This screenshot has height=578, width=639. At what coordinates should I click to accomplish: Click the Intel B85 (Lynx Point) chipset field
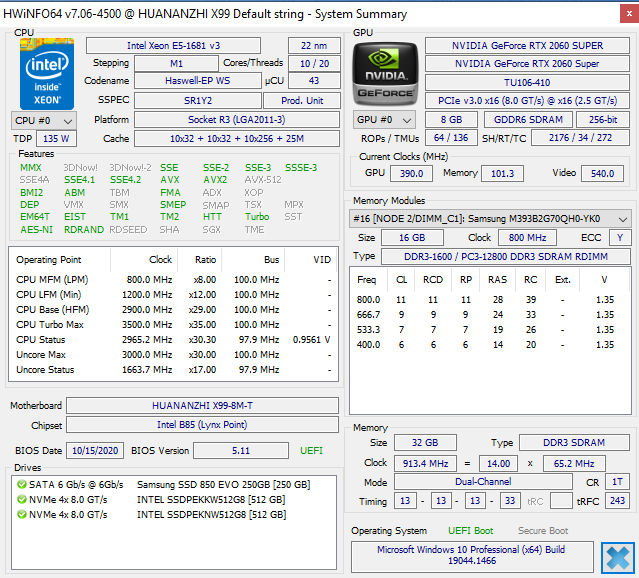203,425
